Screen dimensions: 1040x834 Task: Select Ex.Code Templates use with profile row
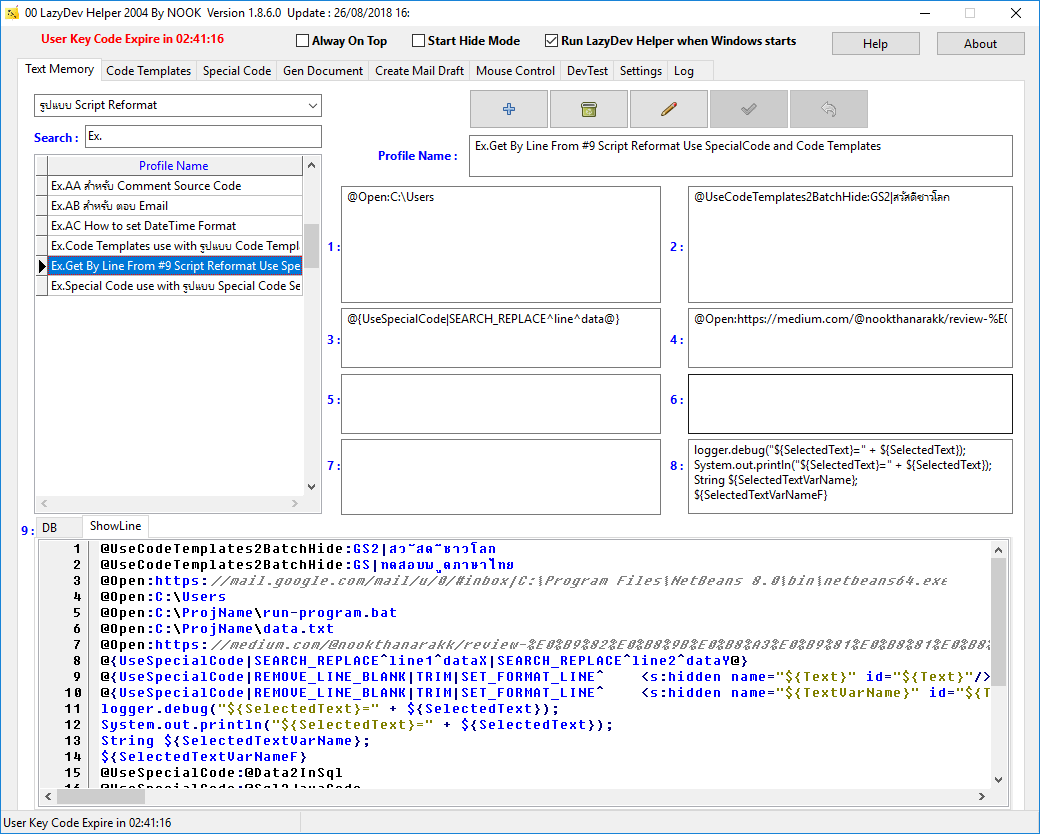tap(175, 245)
